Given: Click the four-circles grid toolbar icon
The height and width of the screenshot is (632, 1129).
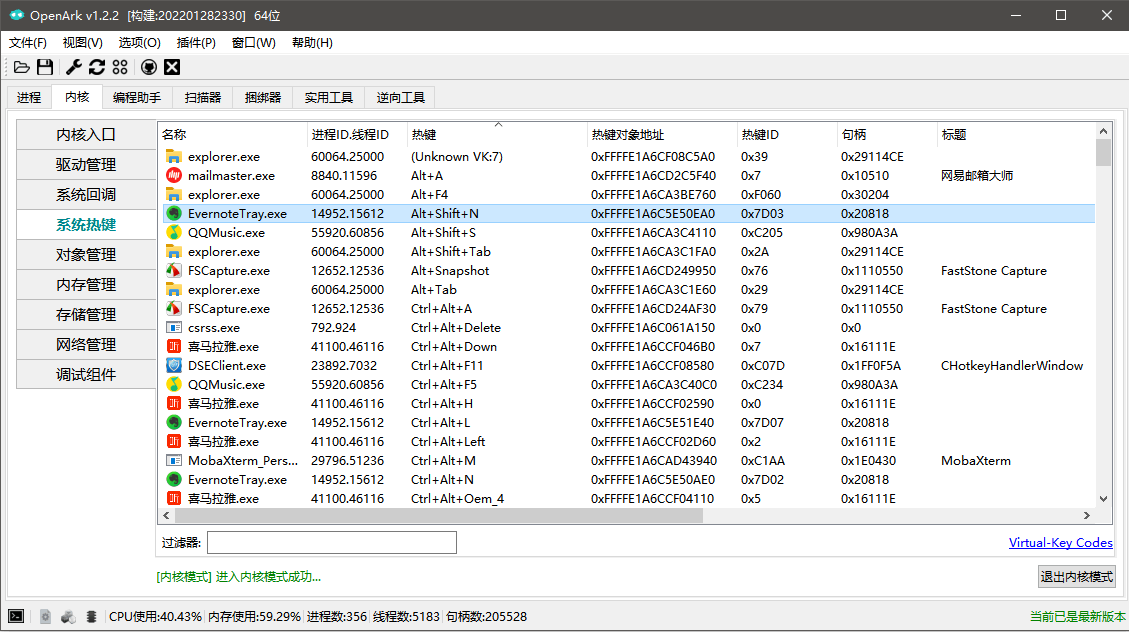Looking at the screenshot, I should (120, 67).
